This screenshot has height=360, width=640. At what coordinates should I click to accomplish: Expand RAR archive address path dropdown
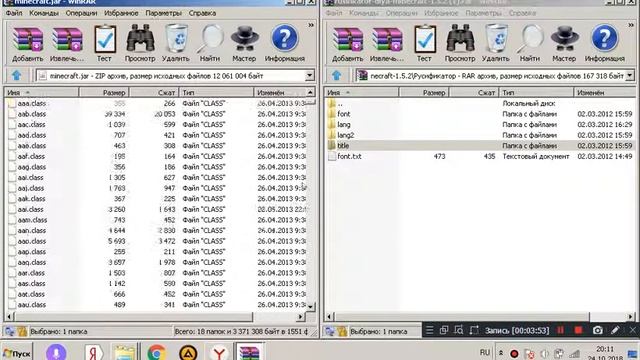[629, 76]
